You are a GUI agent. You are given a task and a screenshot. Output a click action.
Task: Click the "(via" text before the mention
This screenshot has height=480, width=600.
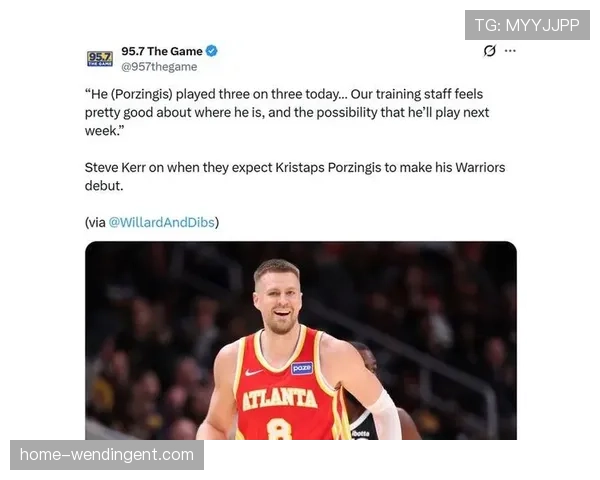tap(96, 222)
